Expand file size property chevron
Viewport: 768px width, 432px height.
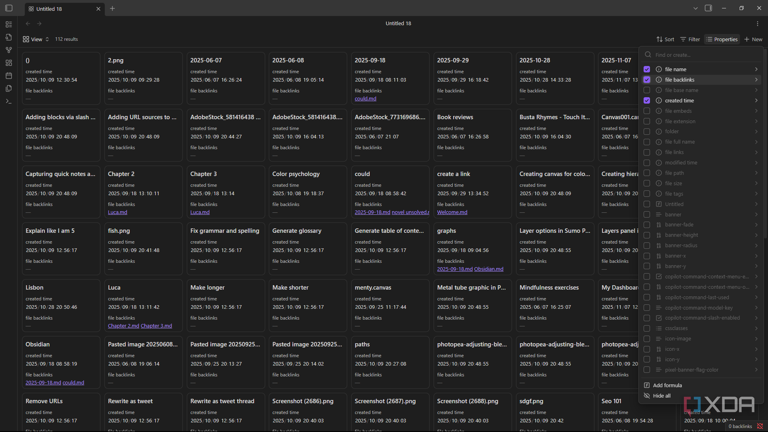[x=756, y=183]
